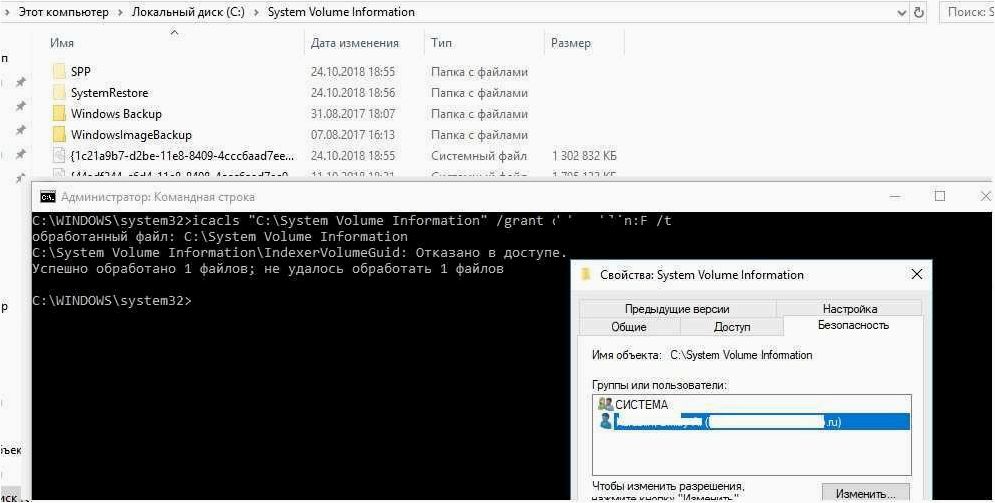The image size is (995, 503).
Task: Click System Volume Information breadcrumb
Action: point(341,12)
